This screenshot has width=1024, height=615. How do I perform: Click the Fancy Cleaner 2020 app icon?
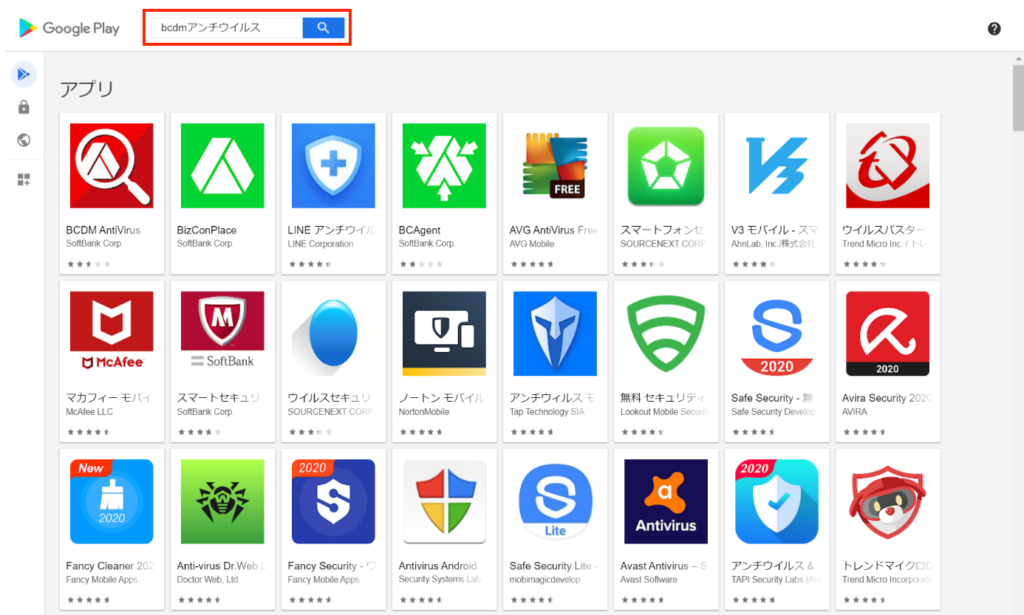click(111, 501)
